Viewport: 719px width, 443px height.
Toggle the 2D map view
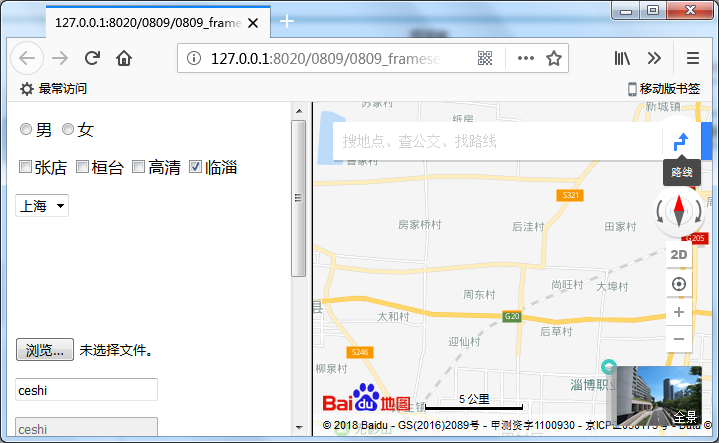click(x=679, y=255)
